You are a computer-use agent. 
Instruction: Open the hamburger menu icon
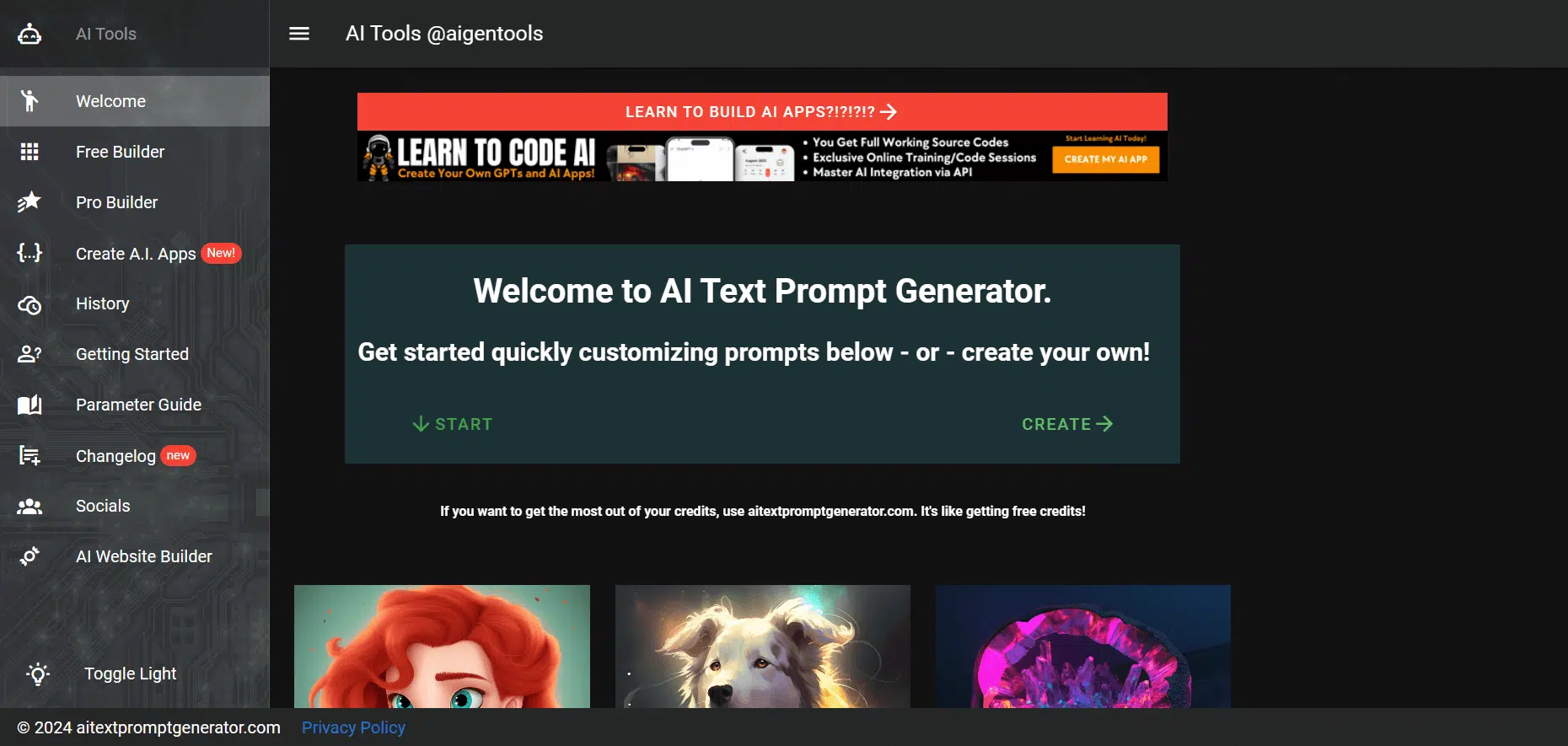[299, 34]
